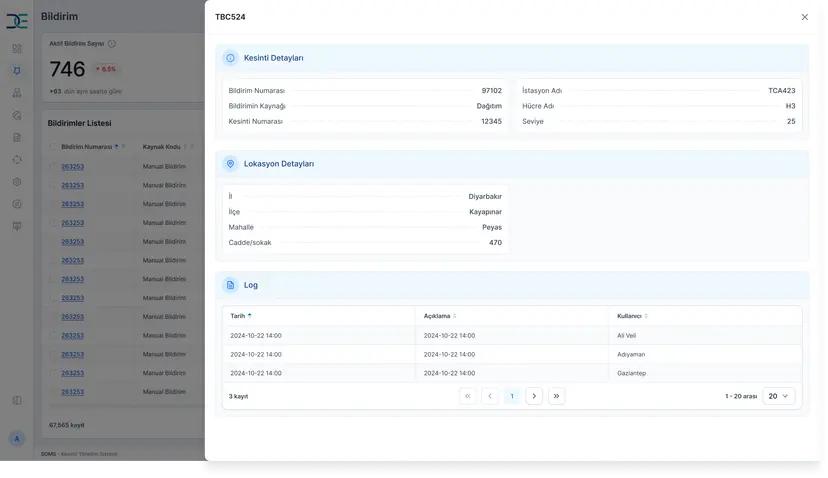Click the 1 - 20 arası range label
The image size is (828, 478).
tap(741, 396)
